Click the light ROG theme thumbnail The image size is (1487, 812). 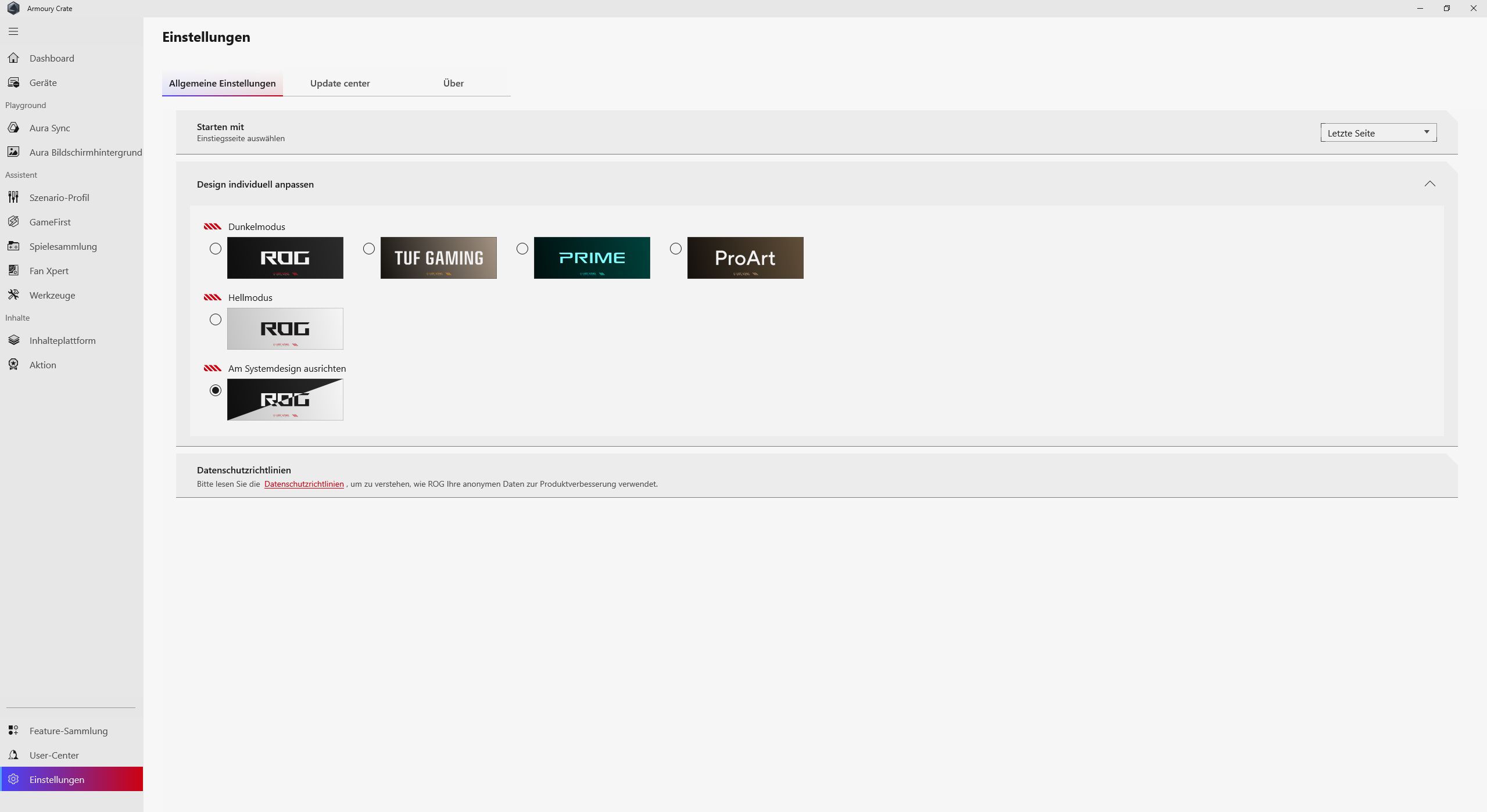coord(285,329)
